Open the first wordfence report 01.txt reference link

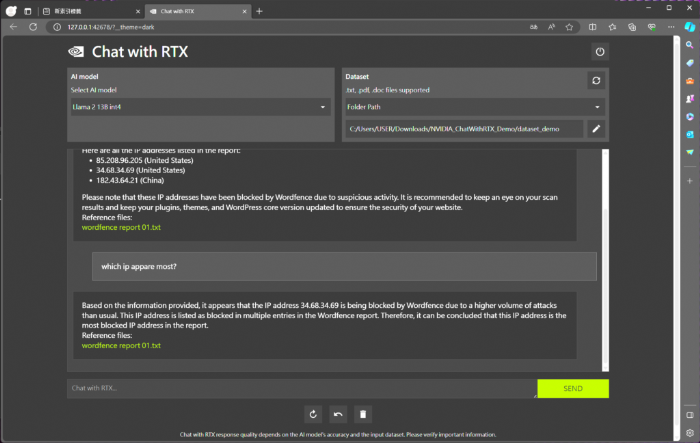tap(121, 227)
